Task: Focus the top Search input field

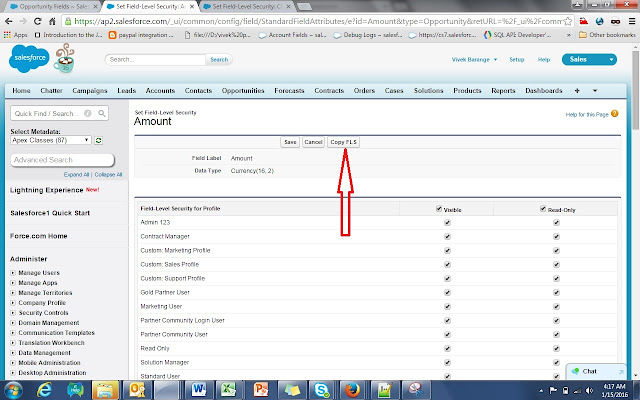Action: pyautogui.click(x=155, y=60)
